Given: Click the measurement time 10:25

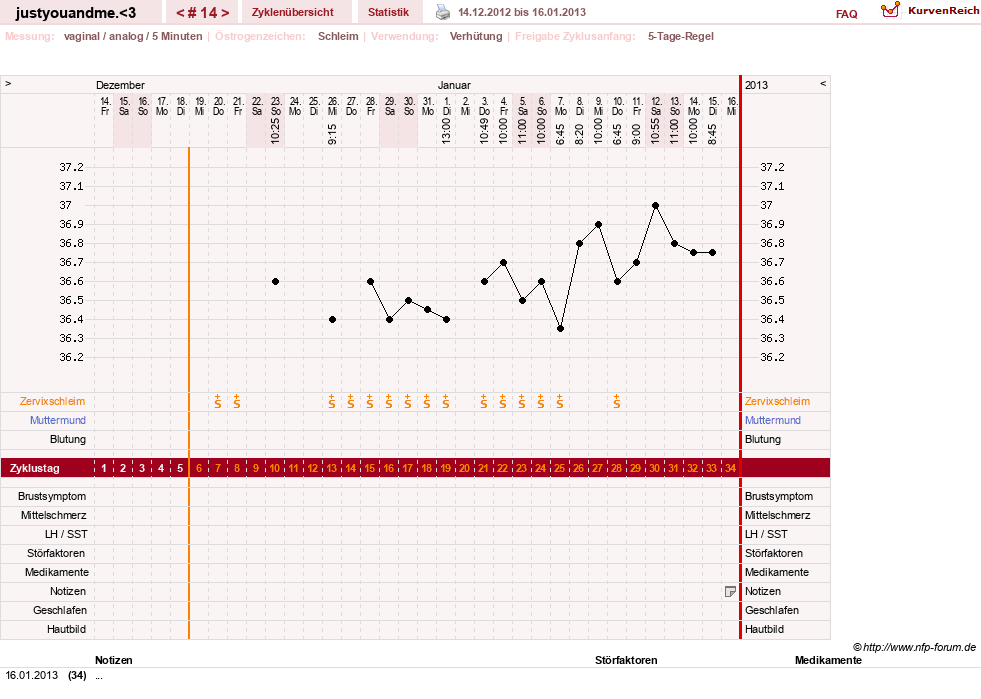Looking at the screenshot, I should coord(275,132).
